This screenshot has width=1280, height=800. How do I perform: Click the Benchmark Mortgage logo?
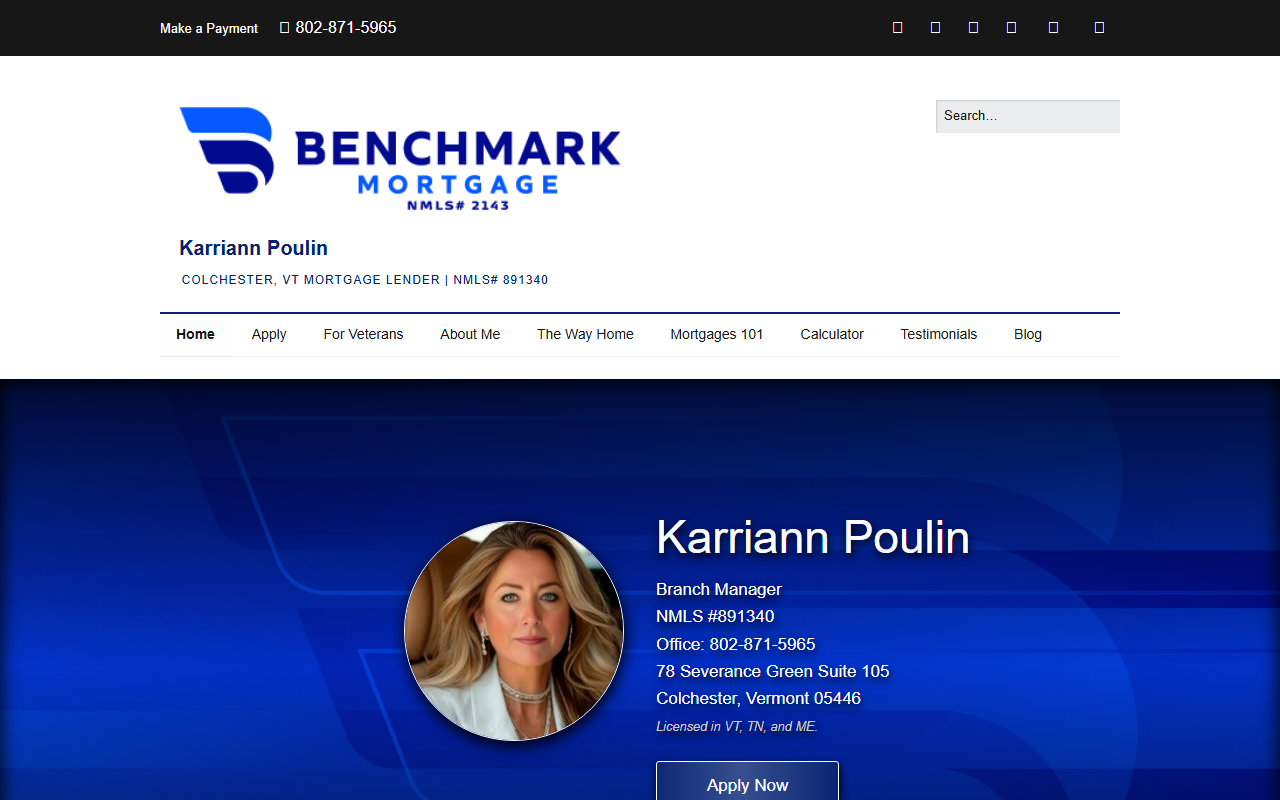[400, 159]
